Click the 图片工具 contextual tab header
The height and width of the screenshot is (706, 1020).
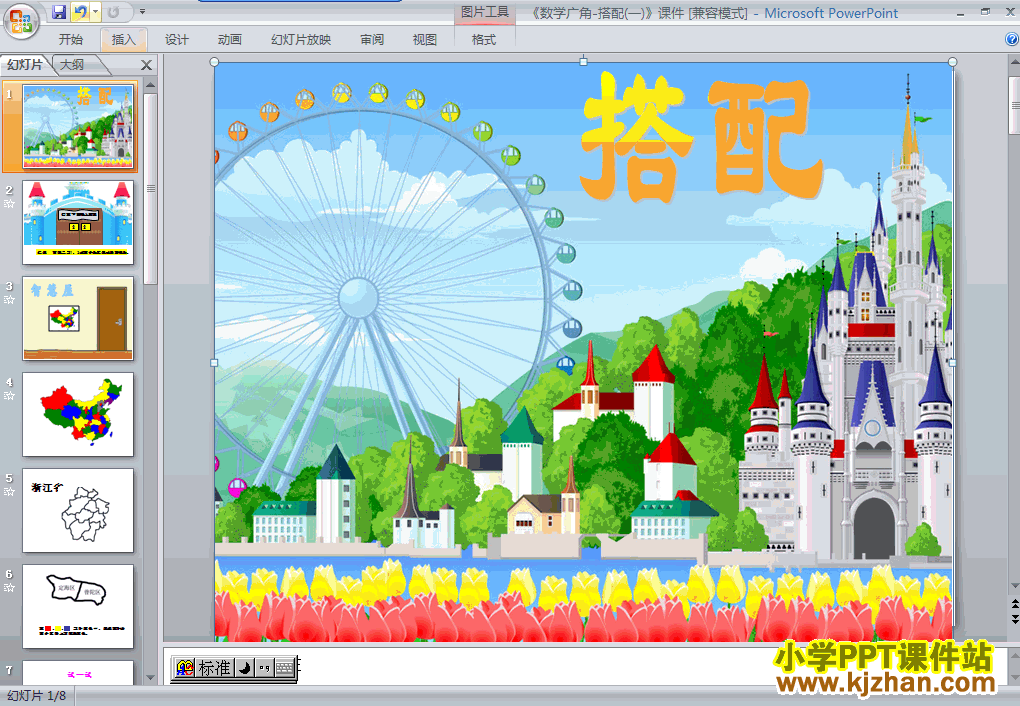point(485,12)
